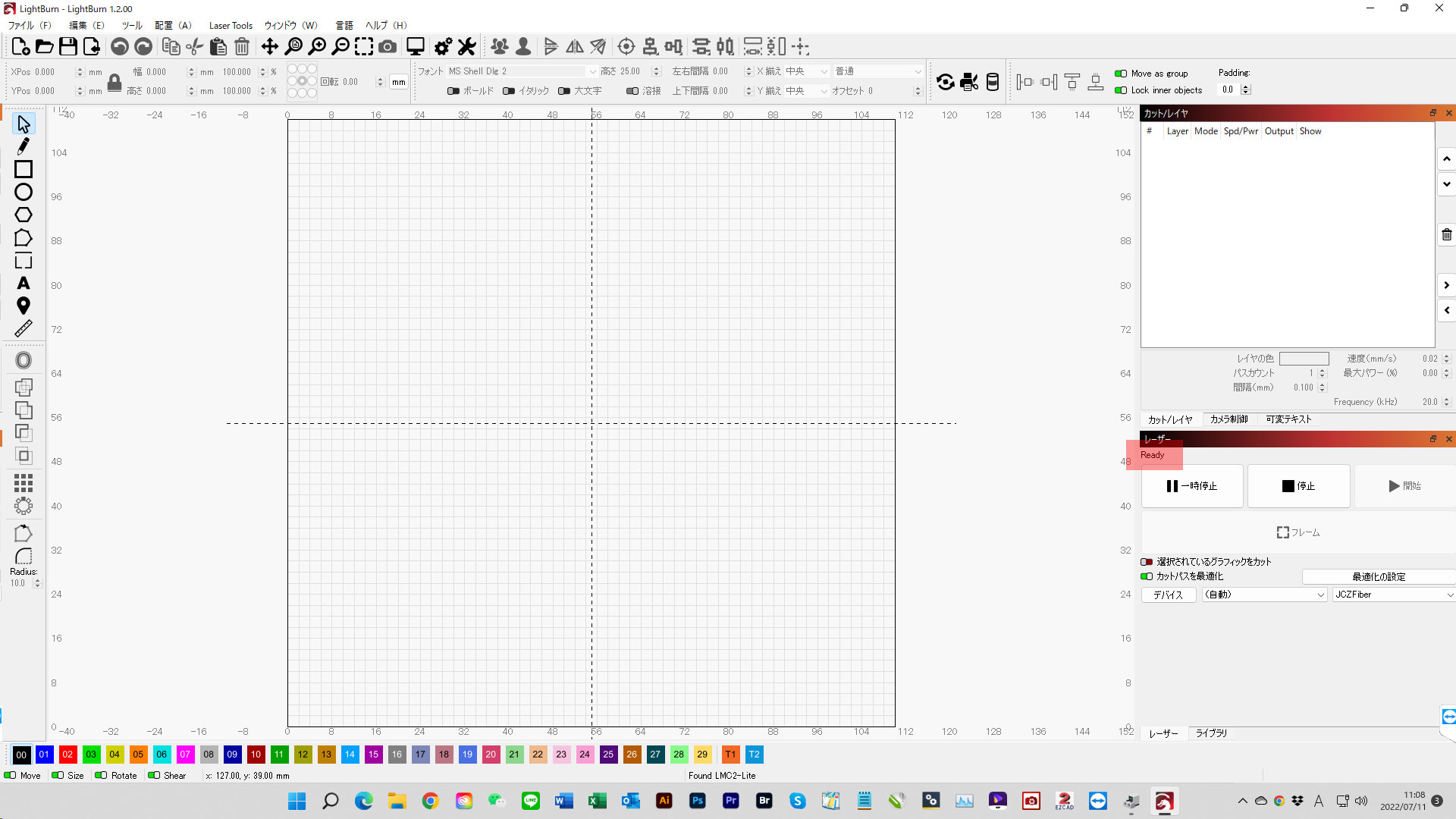Image resolution: width=1456 pixels, height=819 pixels.
Task: Click the フレーム frame button
Action: [1298, 532]
